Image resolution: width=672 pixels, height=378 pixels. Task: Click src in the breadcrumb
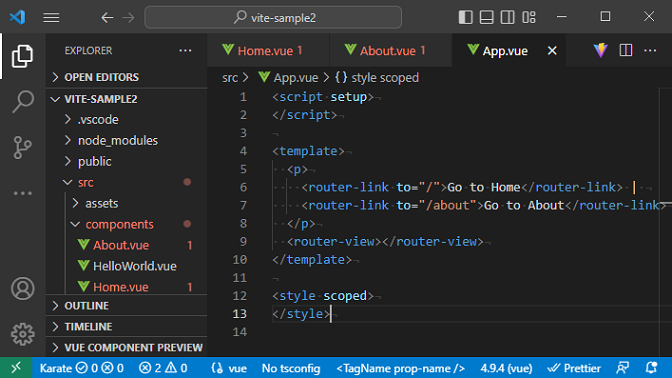click(230, 78)
